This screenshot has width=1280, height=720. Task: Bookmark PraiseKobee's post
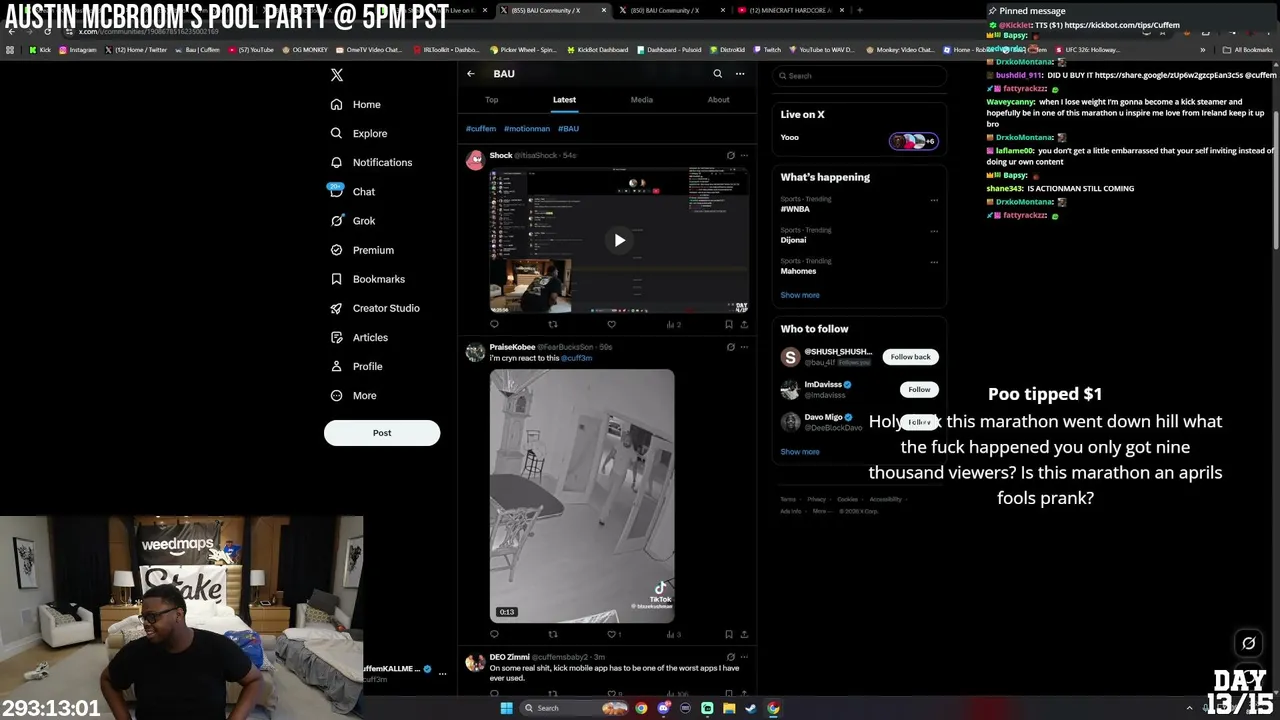tap(729, 634)
